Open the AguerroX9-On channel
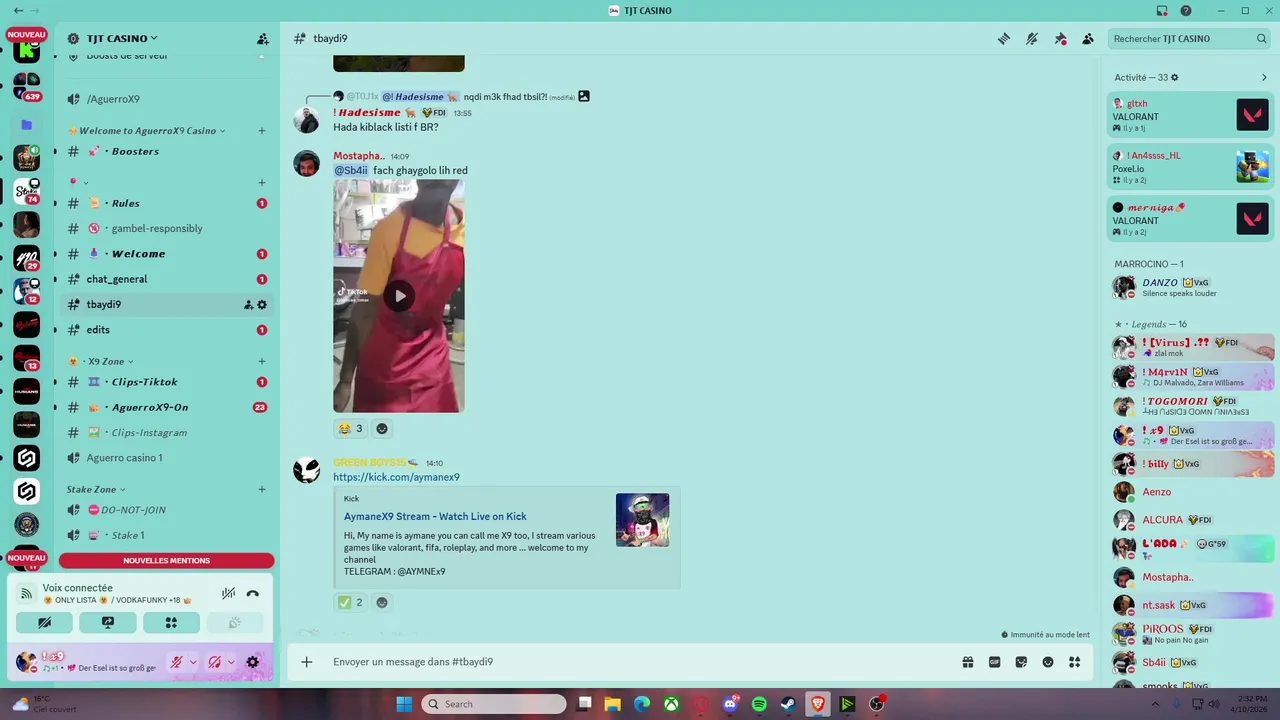Viewport: 1280px width, 720px height. (166, 407)
